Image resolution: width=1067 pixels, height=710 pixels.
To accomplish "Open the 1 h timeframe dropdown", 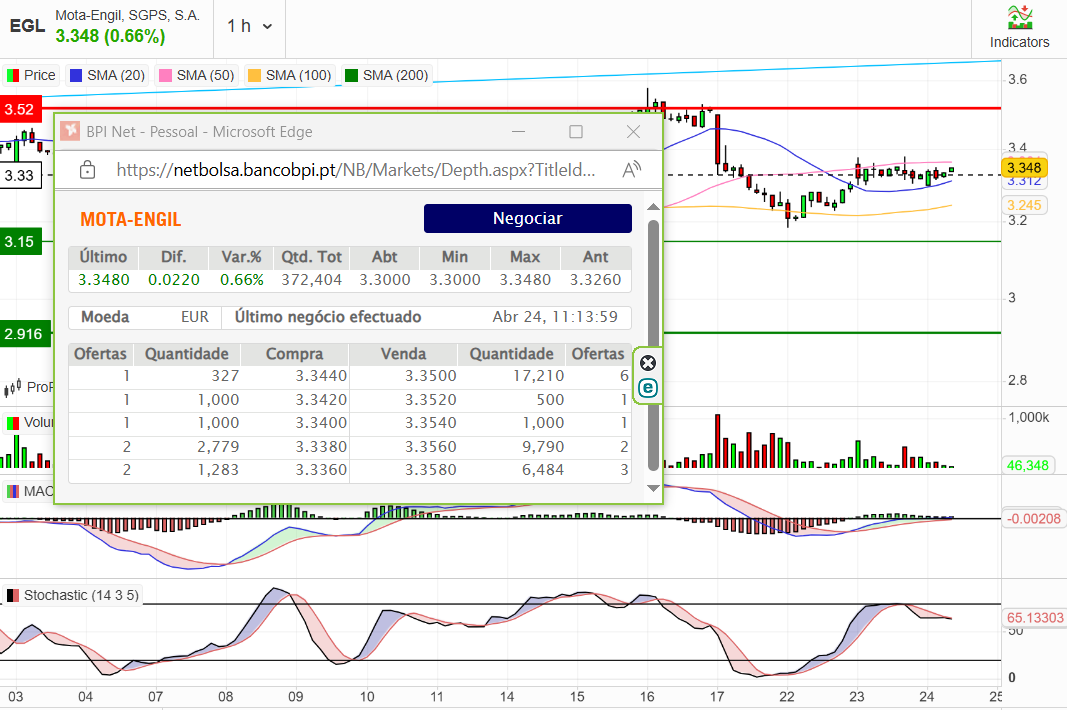I will 249,27.
